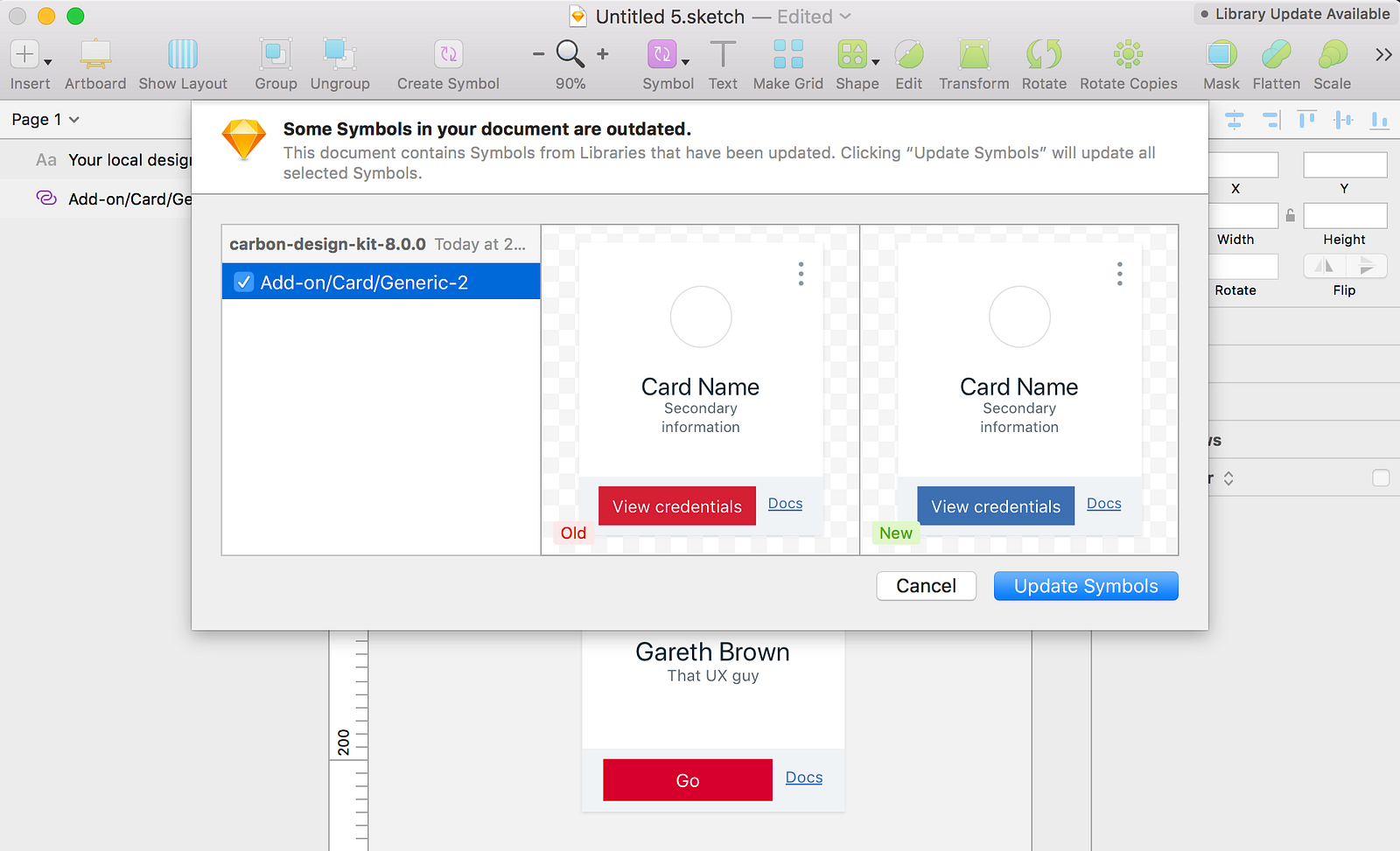Viewport: 1400px width, 851px height.
Task: Open the inspector stepper dropdown arrows
Action: [1228, 478]
